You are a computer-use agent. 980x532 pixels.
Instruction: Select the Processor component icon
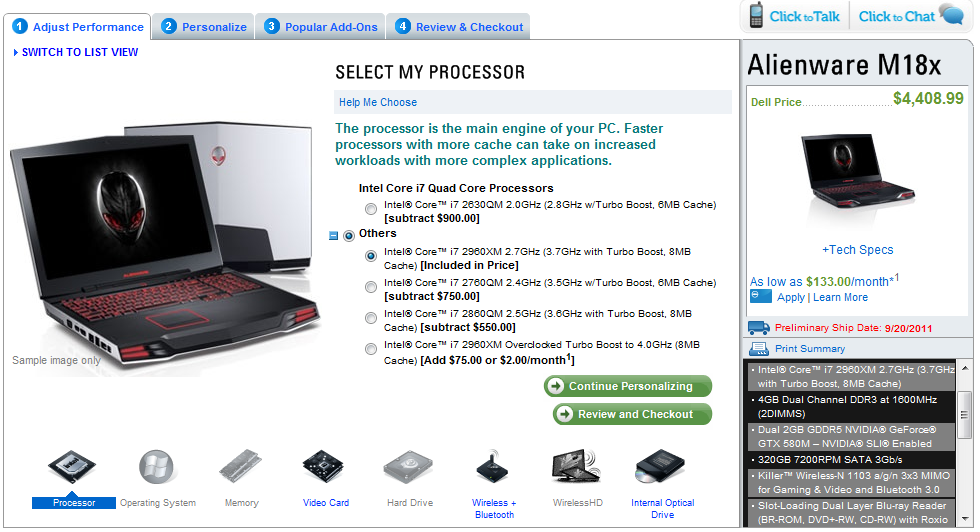pos(72,466)
